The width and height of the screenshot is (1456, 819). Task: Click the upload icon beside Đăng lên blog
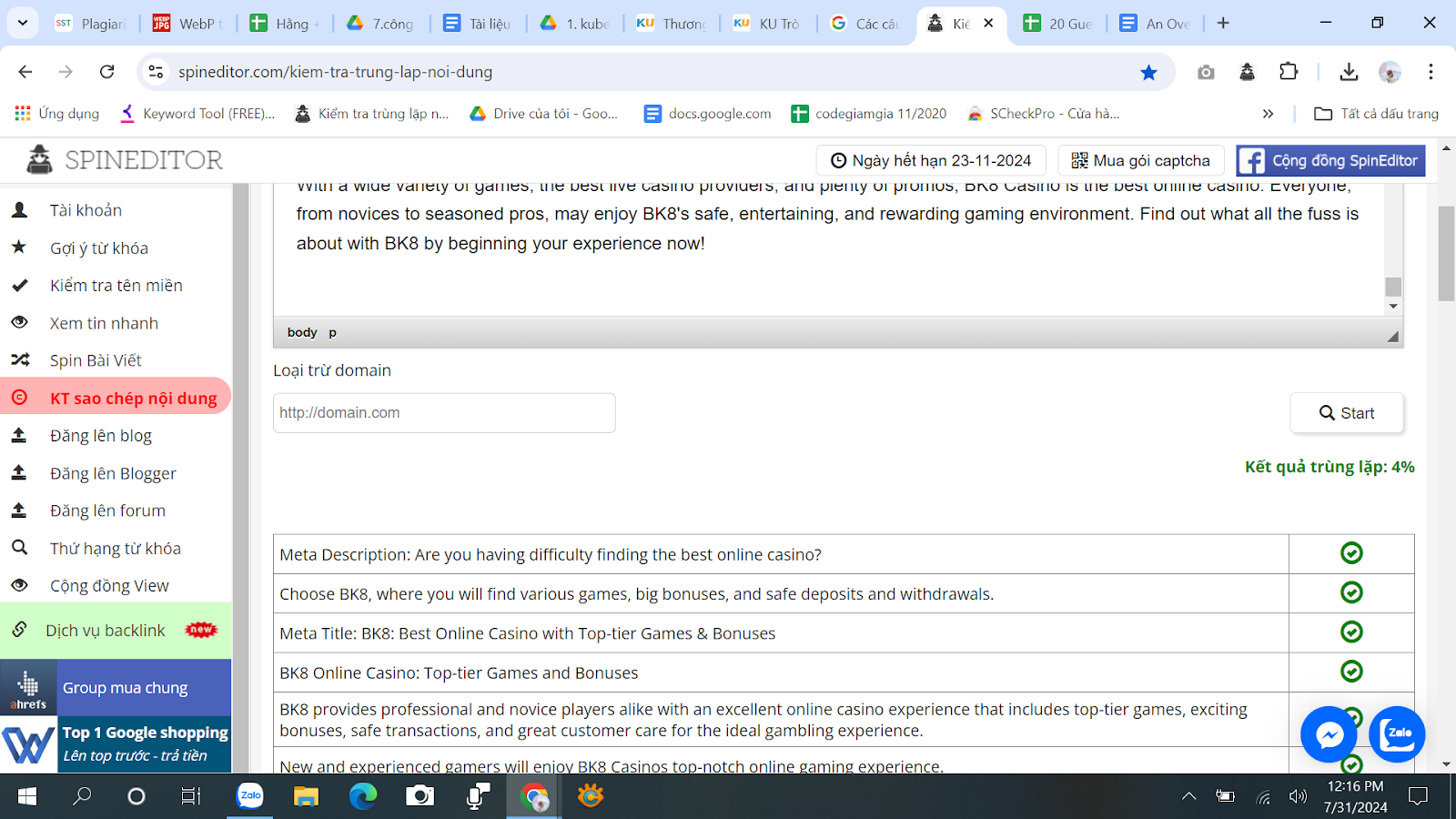(19, 435)
